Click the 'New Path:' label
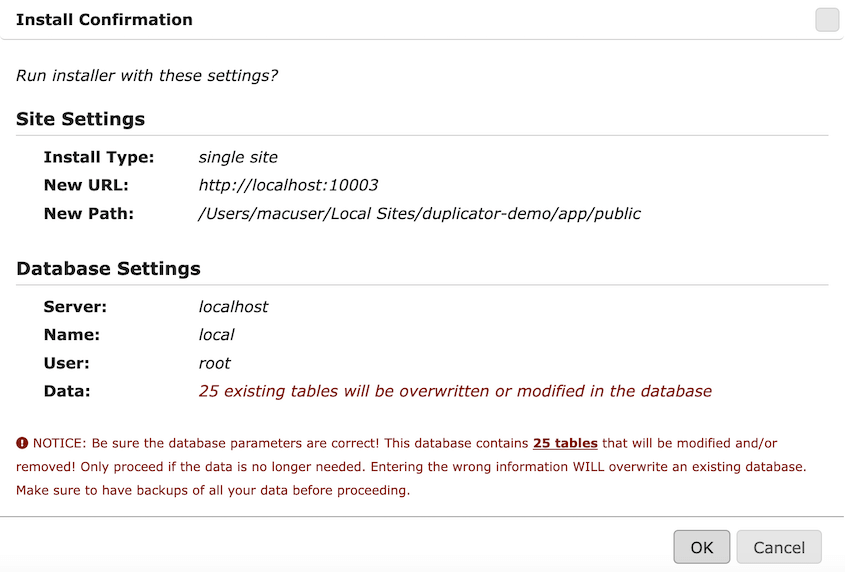This screenshot has height=572, width=845. 88,213
